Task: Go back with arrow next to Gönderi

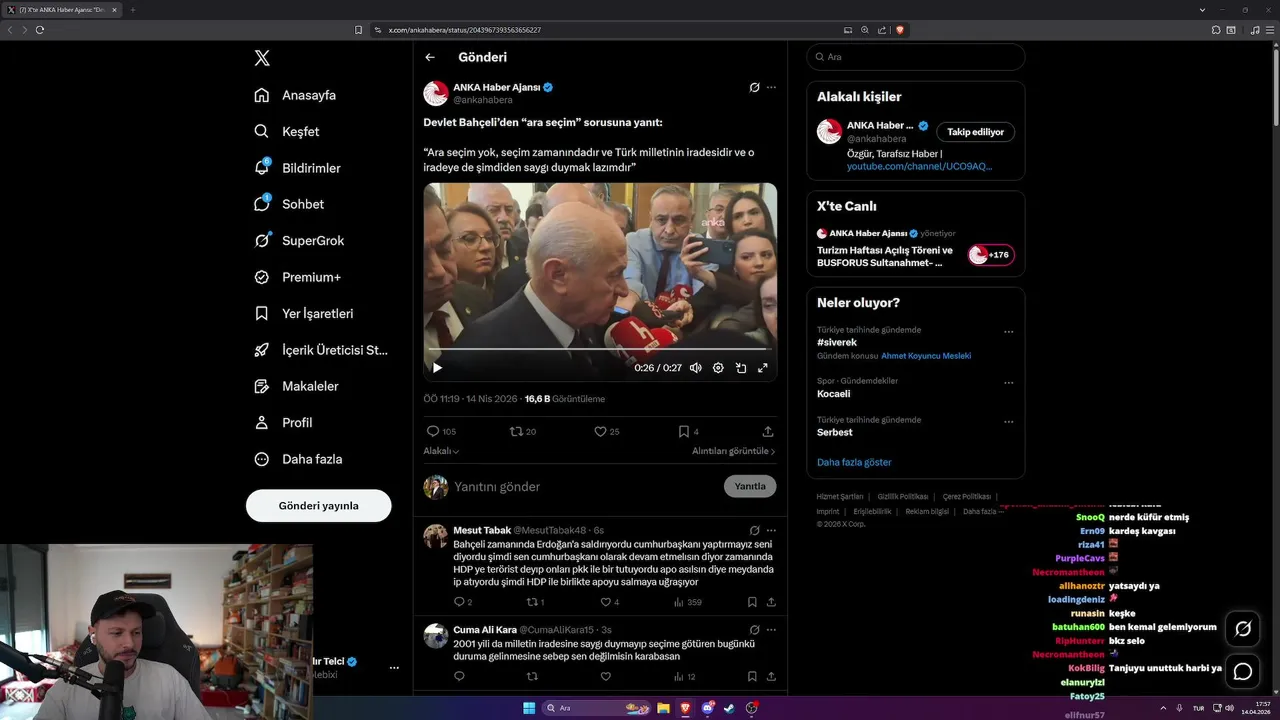Action: pos(430,57)
